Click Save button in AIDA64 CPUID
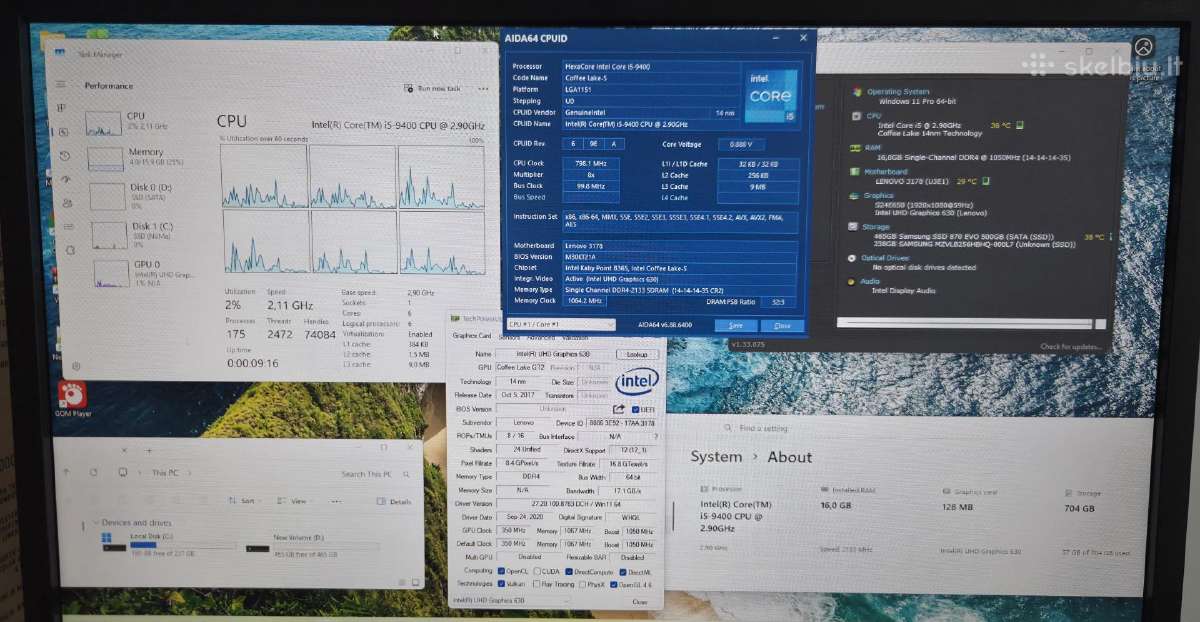Screen dimensions: 1200x622 (x=735, y=326)
